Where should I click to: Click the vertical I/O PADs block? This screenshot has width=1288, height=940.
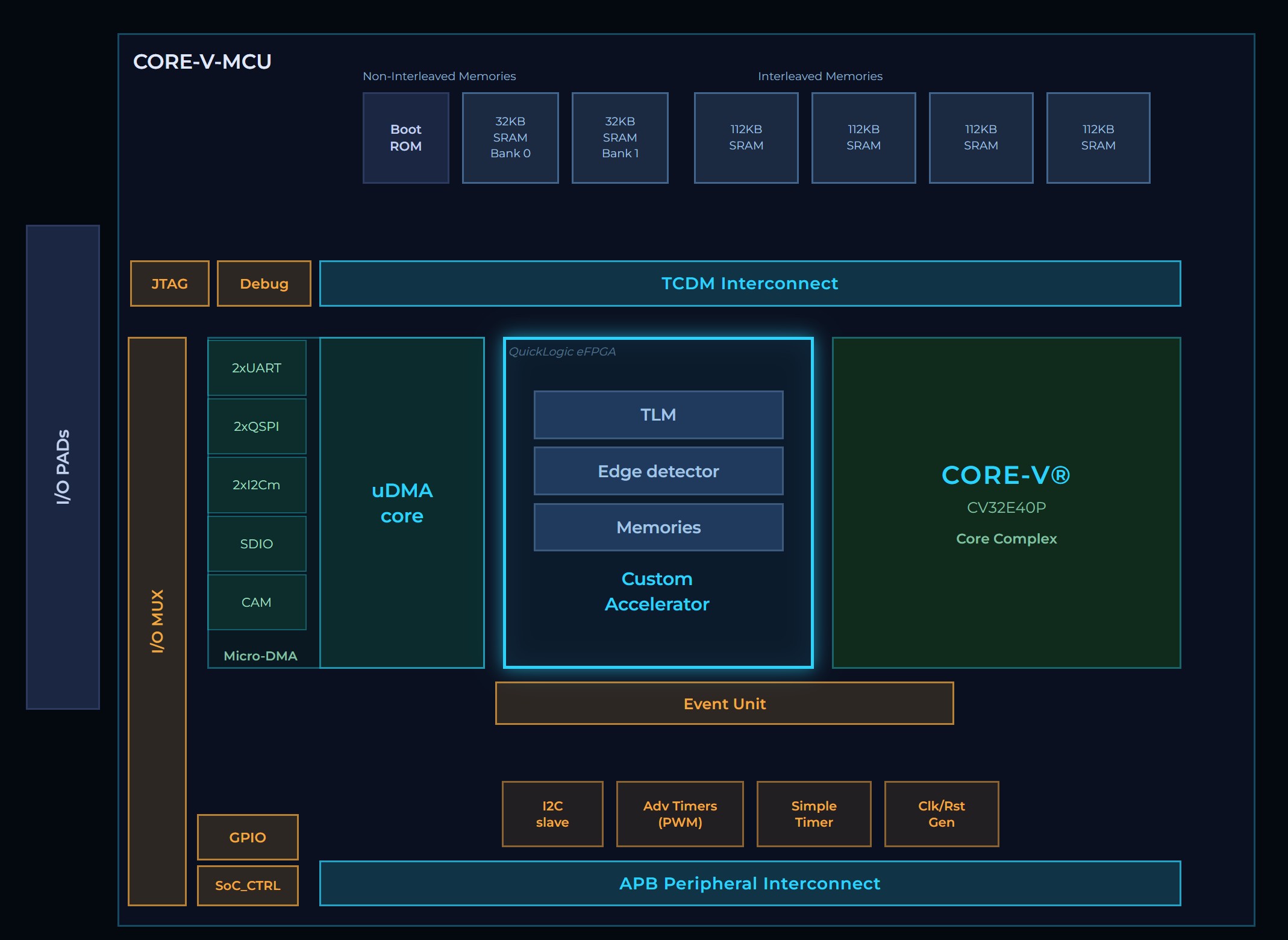(x=63, y=467)
